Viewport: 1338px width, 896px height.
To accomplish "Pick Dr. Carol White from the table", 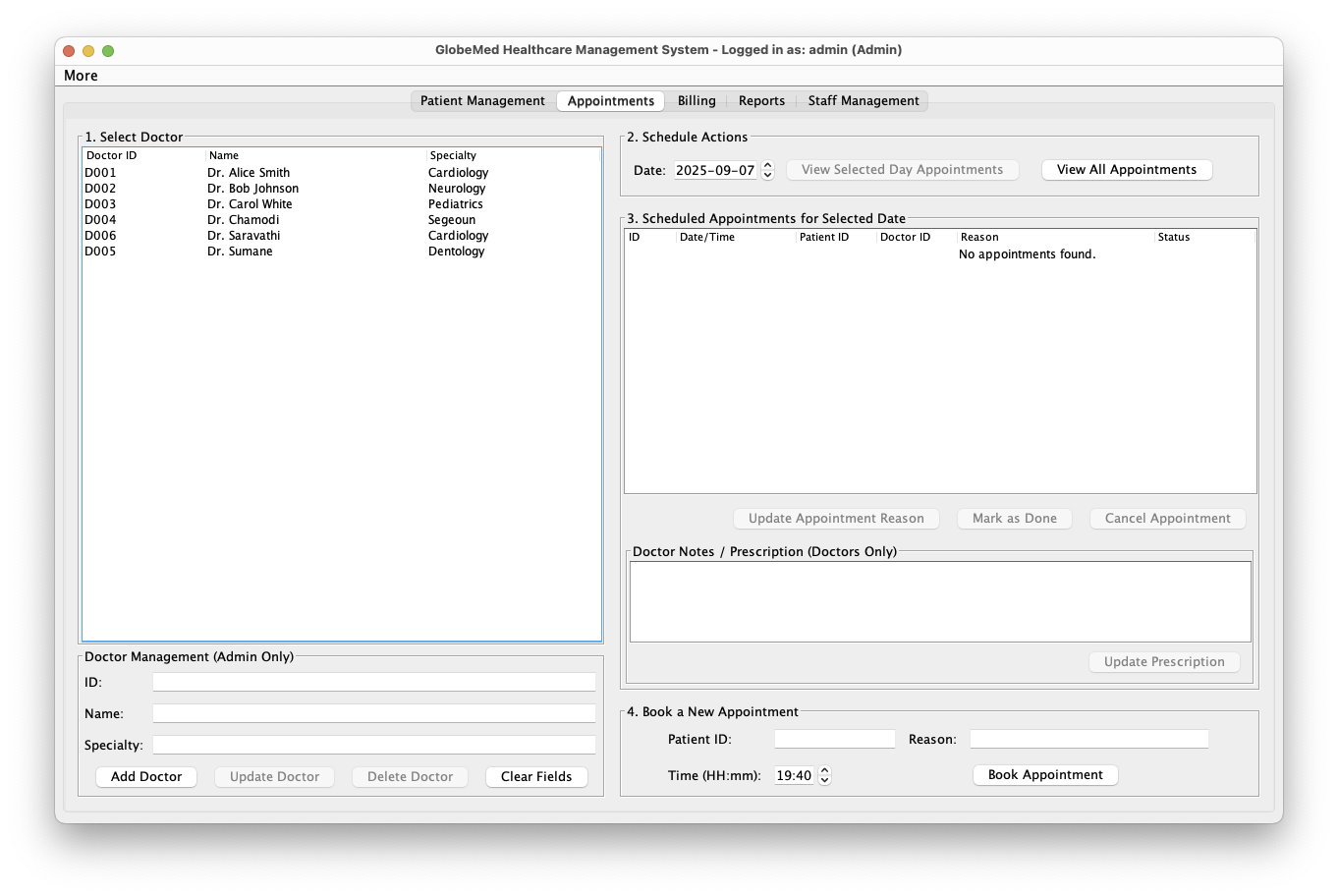I will click(250, 204).
